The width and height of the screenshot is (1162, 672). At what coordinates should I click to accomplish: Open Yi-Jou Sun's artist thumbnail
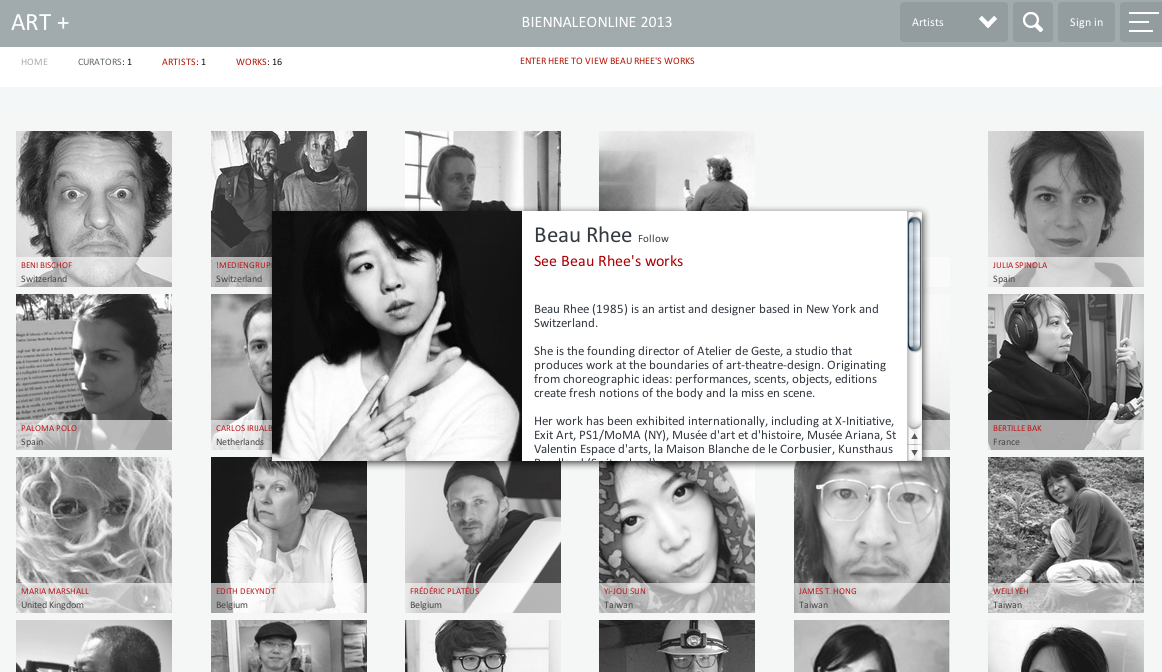click(677, 536)
